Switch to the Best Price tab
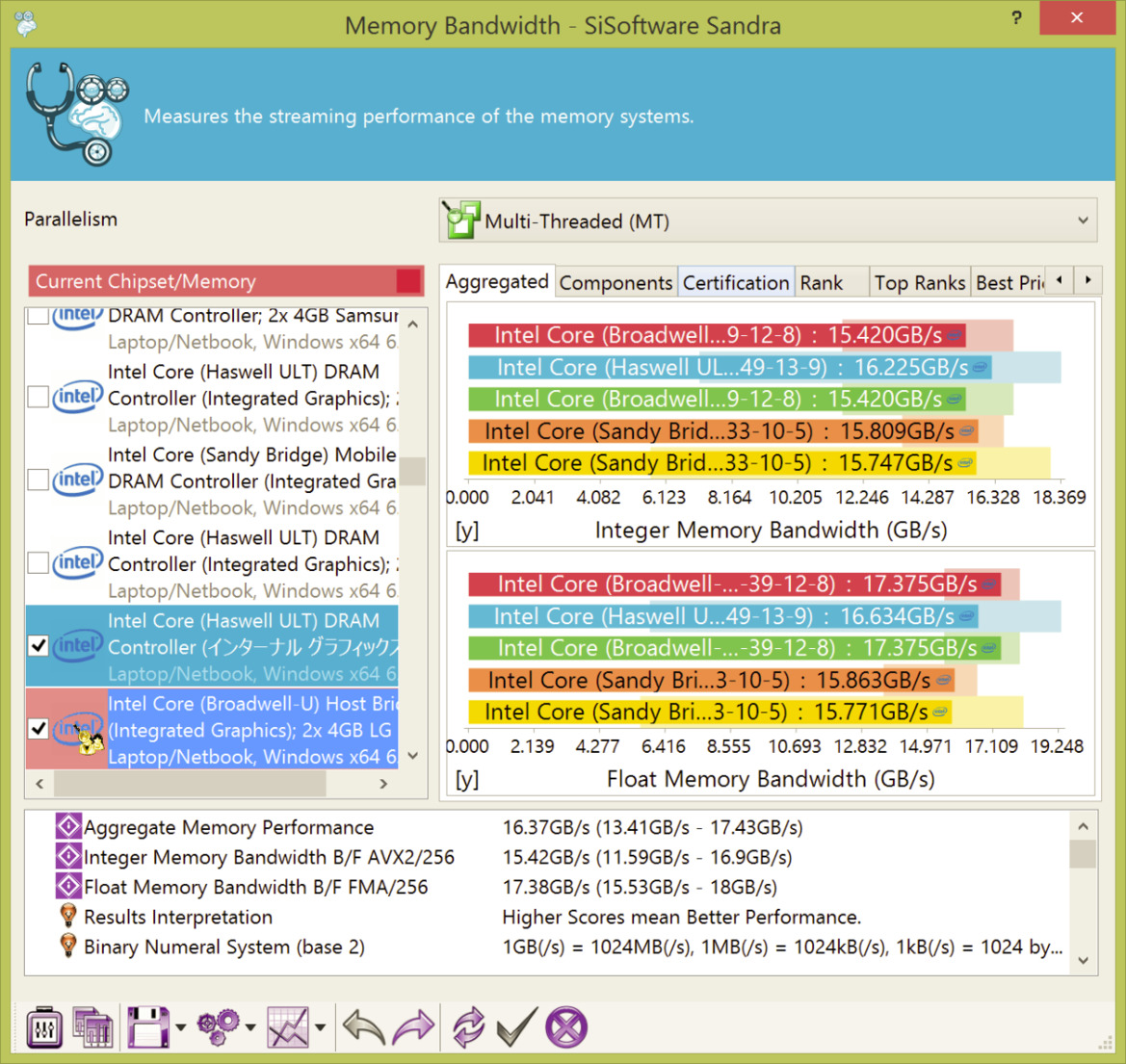The image size is (1126, 1064). coord(1008,283)
